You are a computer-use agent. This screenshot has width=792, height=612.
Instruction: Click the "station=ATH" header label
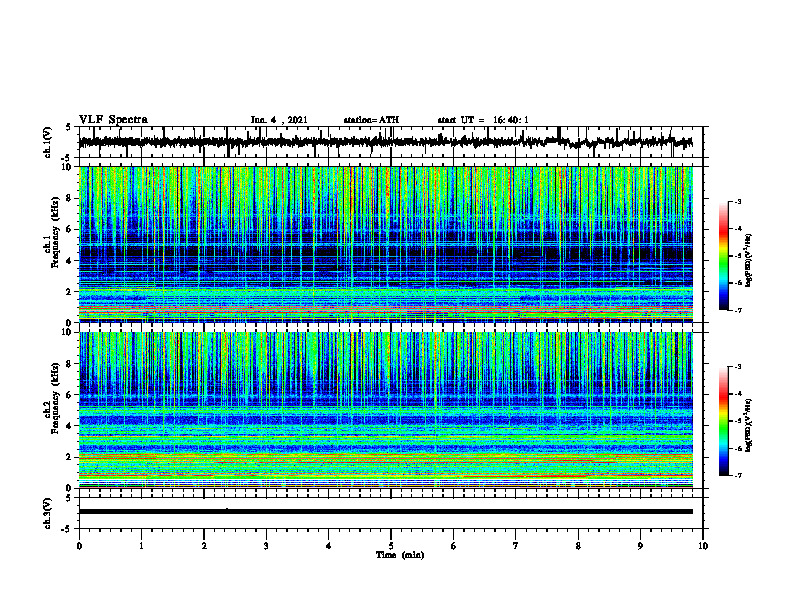[x=371, y=120]
